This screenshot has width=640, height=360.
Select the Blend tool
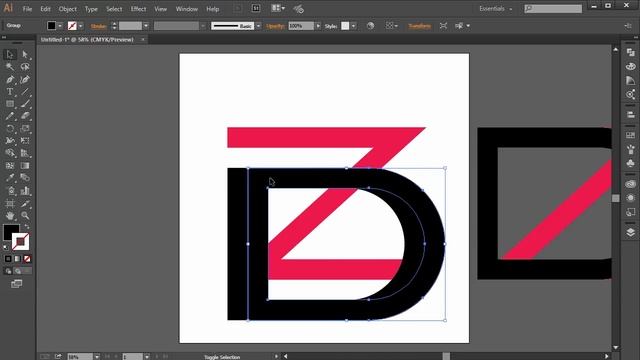coord(25,178)
